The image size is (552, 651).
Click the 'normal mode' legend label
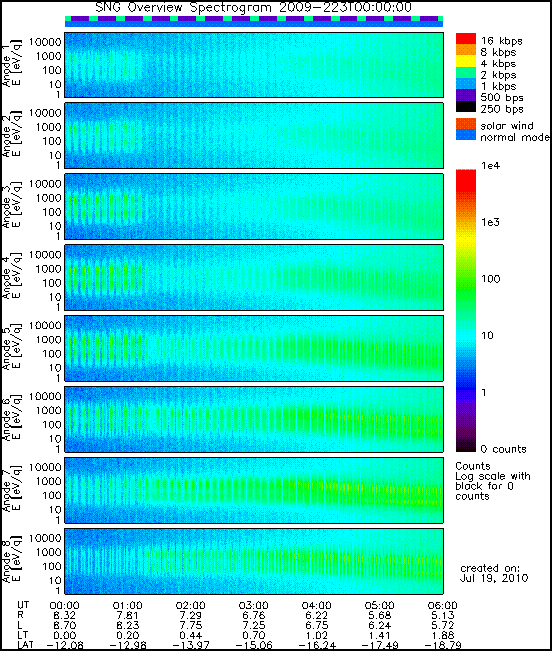coord(515,137)
